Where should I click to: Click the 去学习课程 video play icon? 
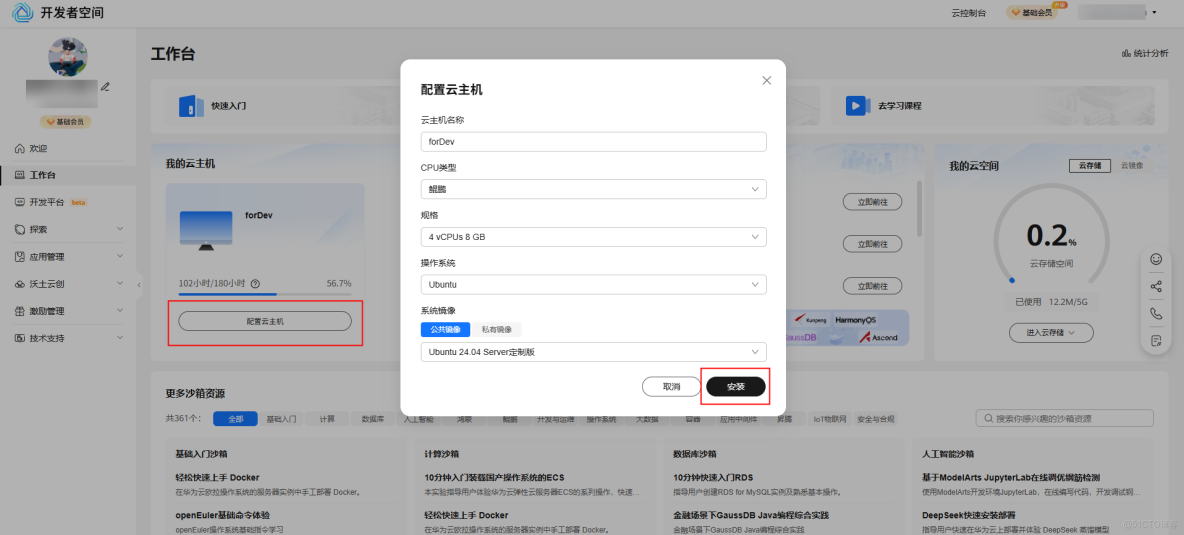pos(856,106)
